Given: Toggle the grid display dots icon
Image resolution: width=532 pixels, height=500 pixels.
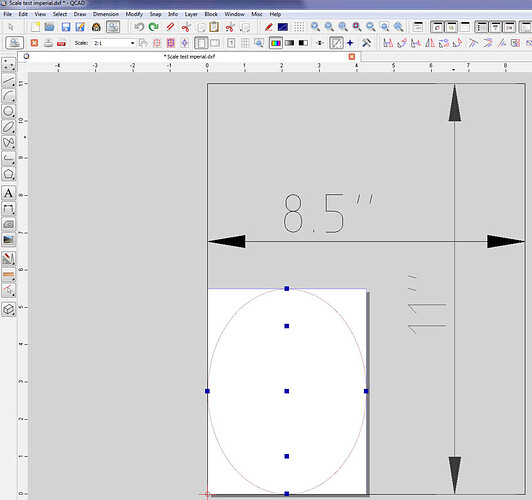Looking at the screenshot, I should 299,27.
